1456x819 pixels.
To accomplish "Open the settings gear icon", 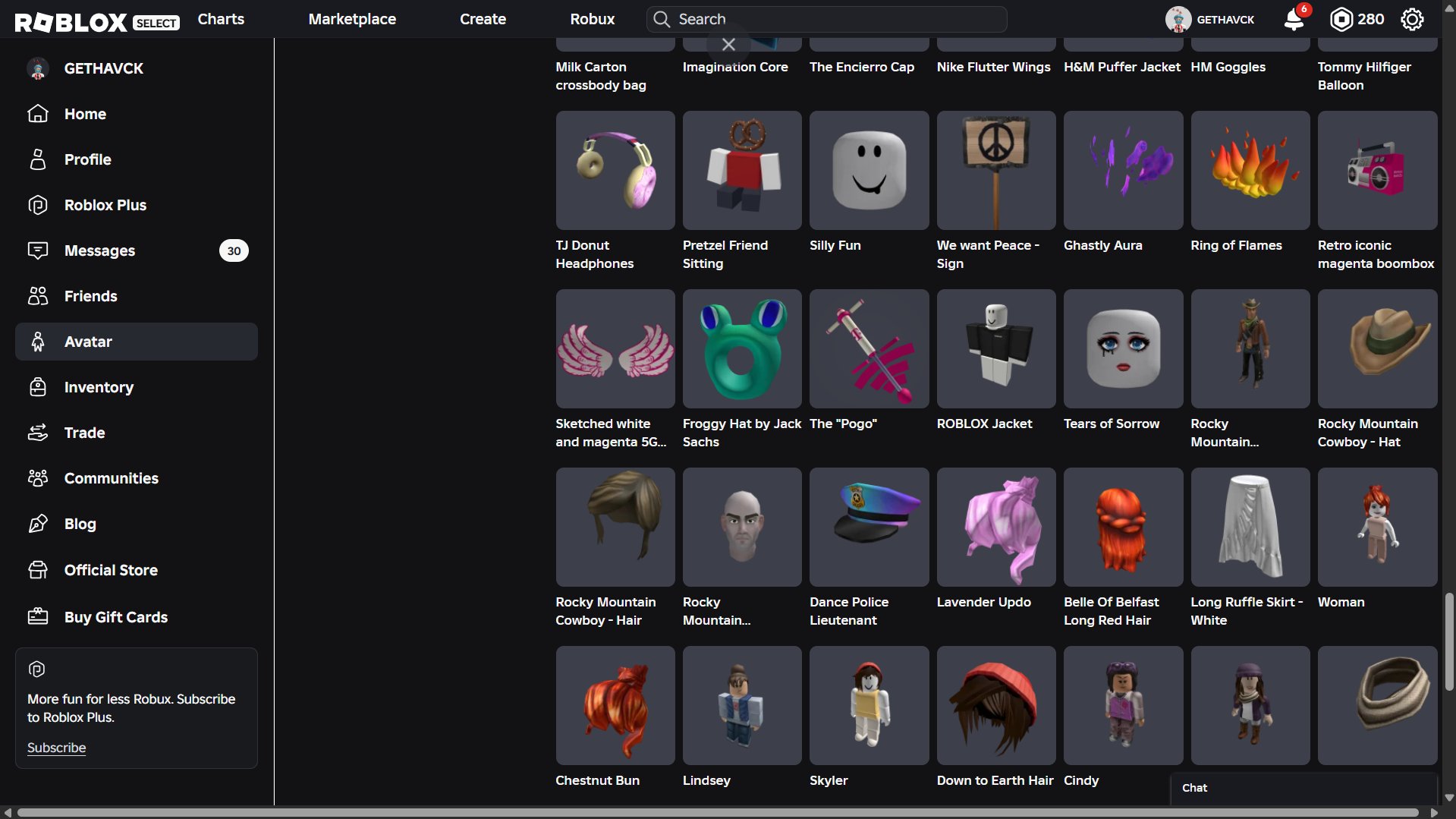I will (1412, 19).
